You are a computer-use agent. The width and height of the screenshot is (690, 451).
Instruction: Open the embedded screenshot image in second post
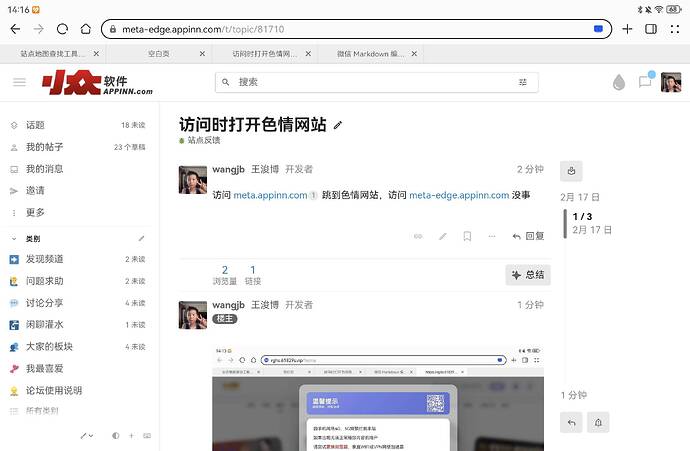click(378, 398)
